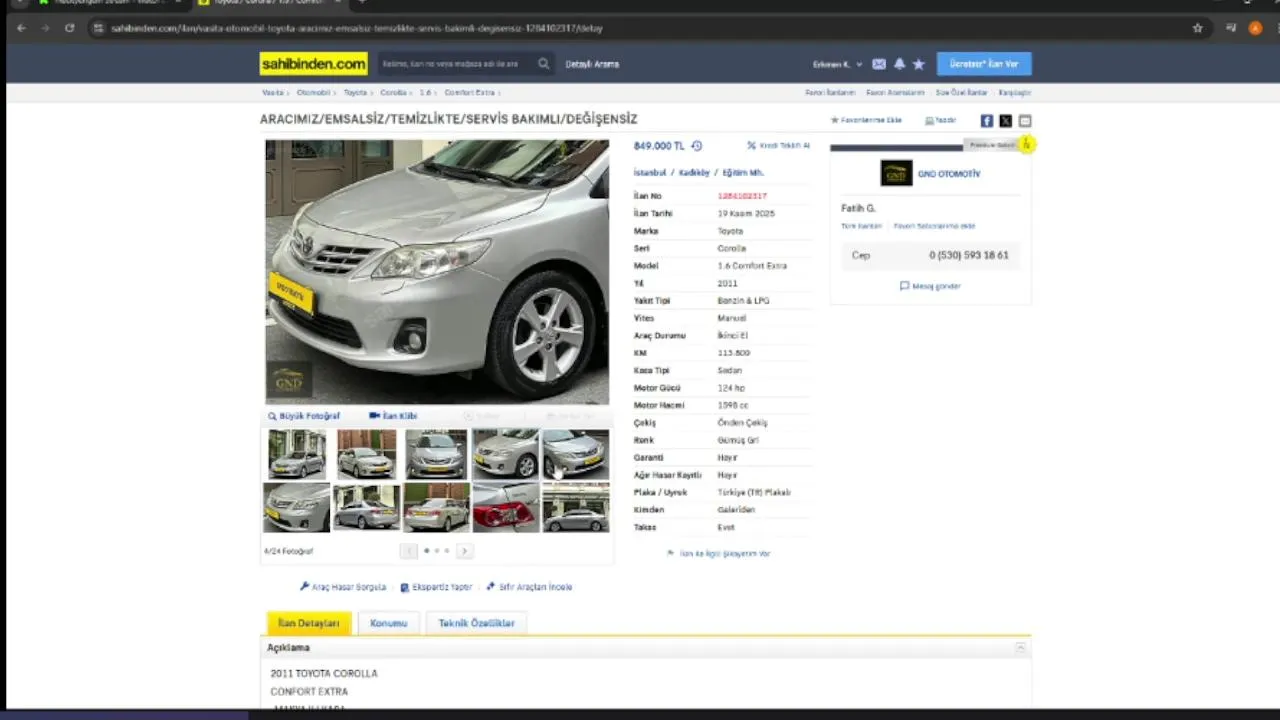Click Eğitim Mh. location link
The image size is (1280, 720).
tap(742, 173)
